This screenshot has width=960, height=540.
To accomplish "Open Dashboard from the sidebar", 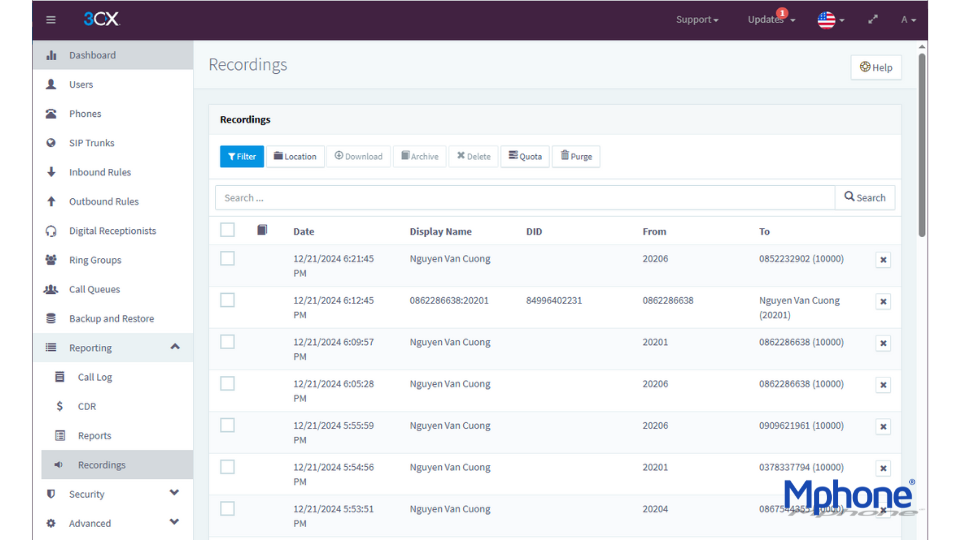I will point(113,55).
